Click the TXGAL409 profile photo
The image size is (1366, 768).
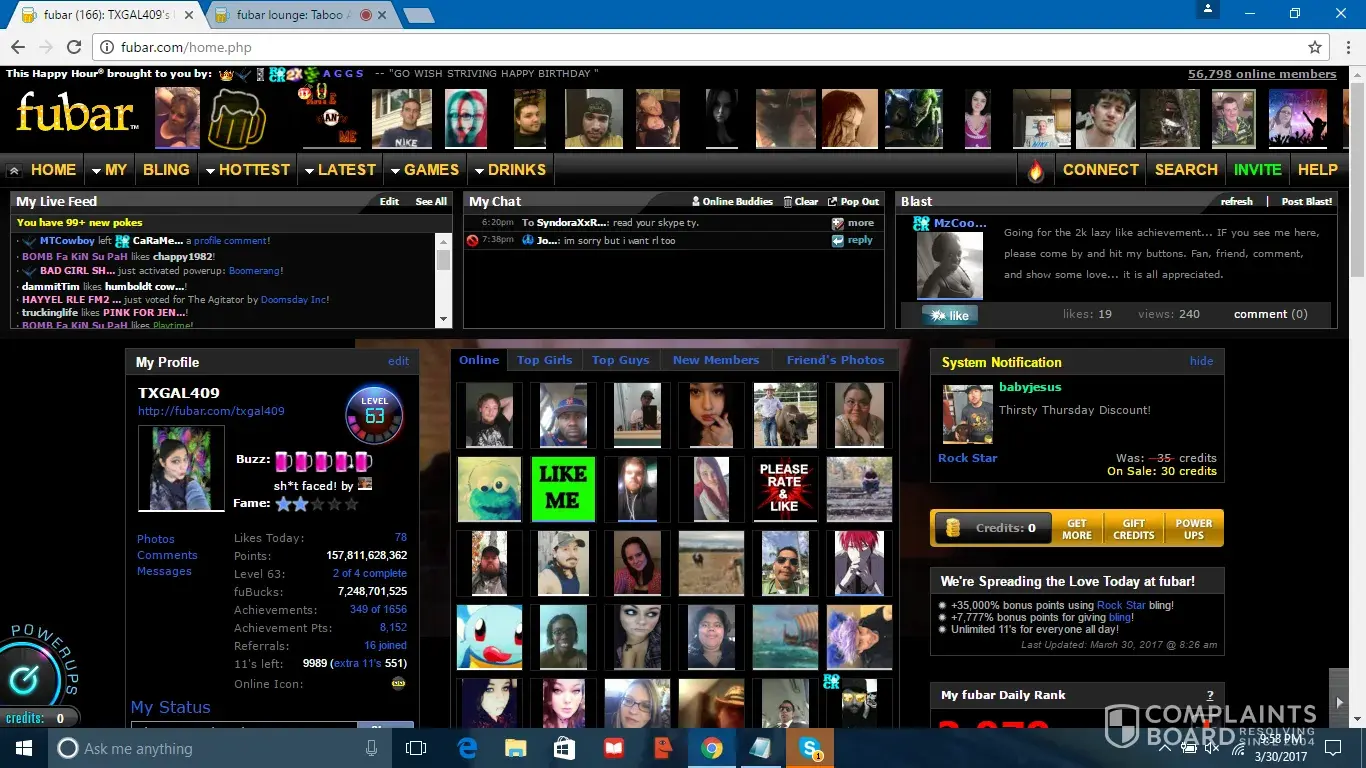click(x=181, y=468)
